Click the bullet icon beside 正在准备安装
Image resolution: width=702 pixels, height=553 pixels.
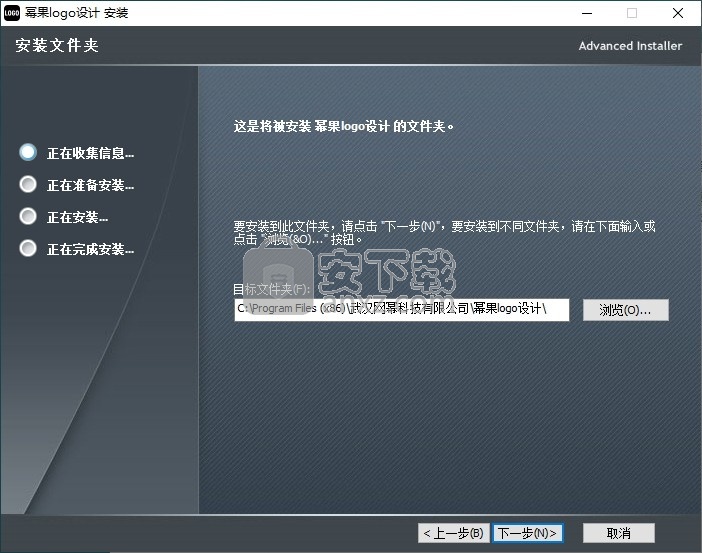point(28,185)
